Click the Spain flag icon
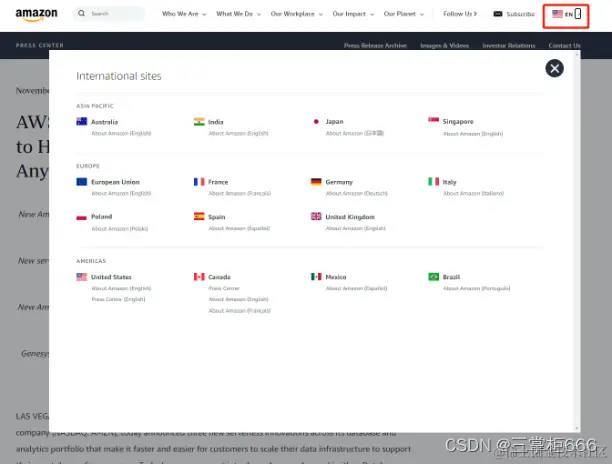 click(x=199, y=216)
